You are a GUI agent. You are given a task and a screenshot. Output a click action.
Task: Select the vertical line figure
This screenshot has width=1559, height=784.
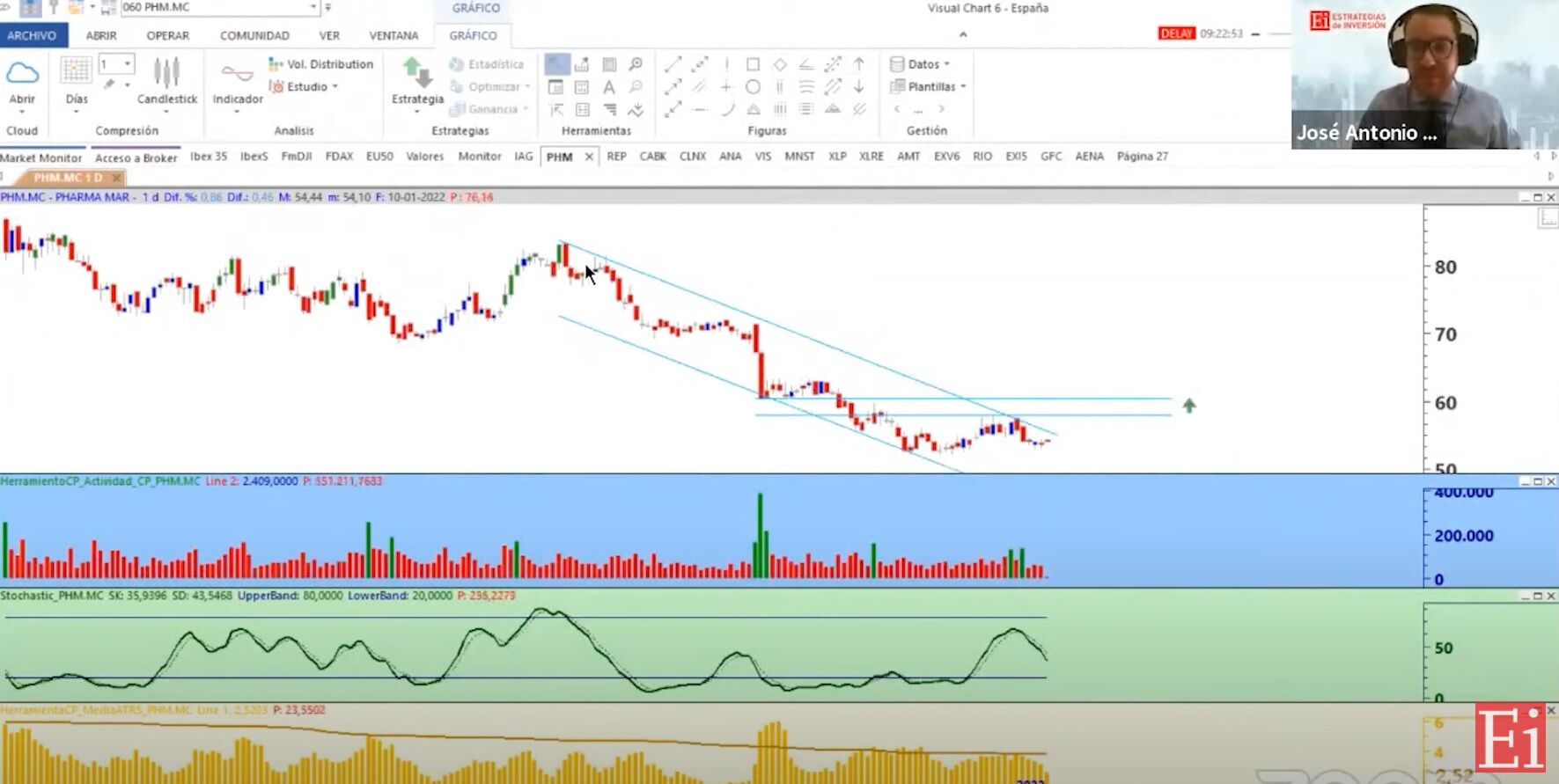[726, 64]
